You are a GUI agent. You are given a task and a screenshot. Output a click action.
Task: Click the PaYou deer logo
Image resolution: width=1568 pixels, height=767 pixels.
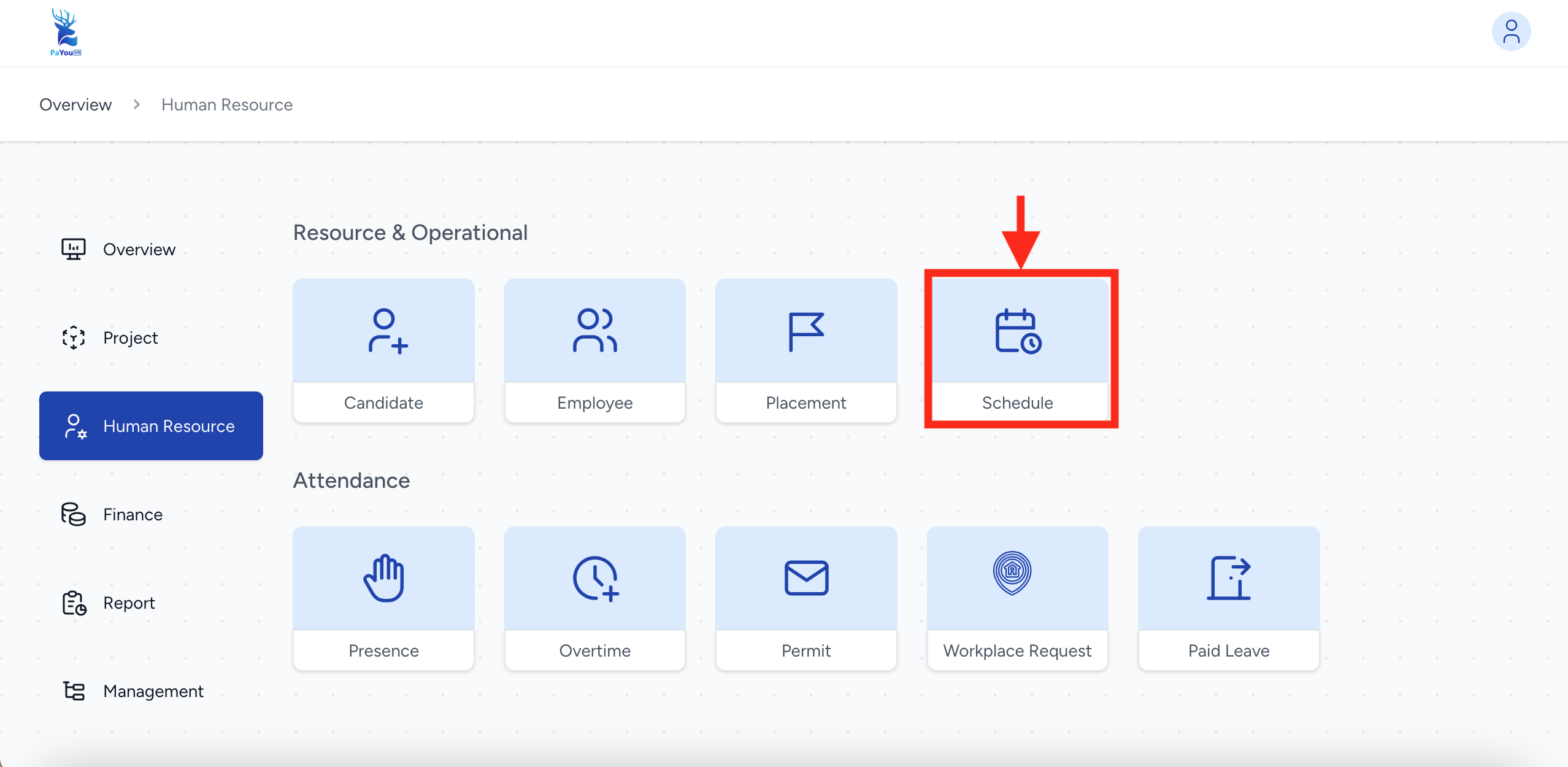click(65, 32)
